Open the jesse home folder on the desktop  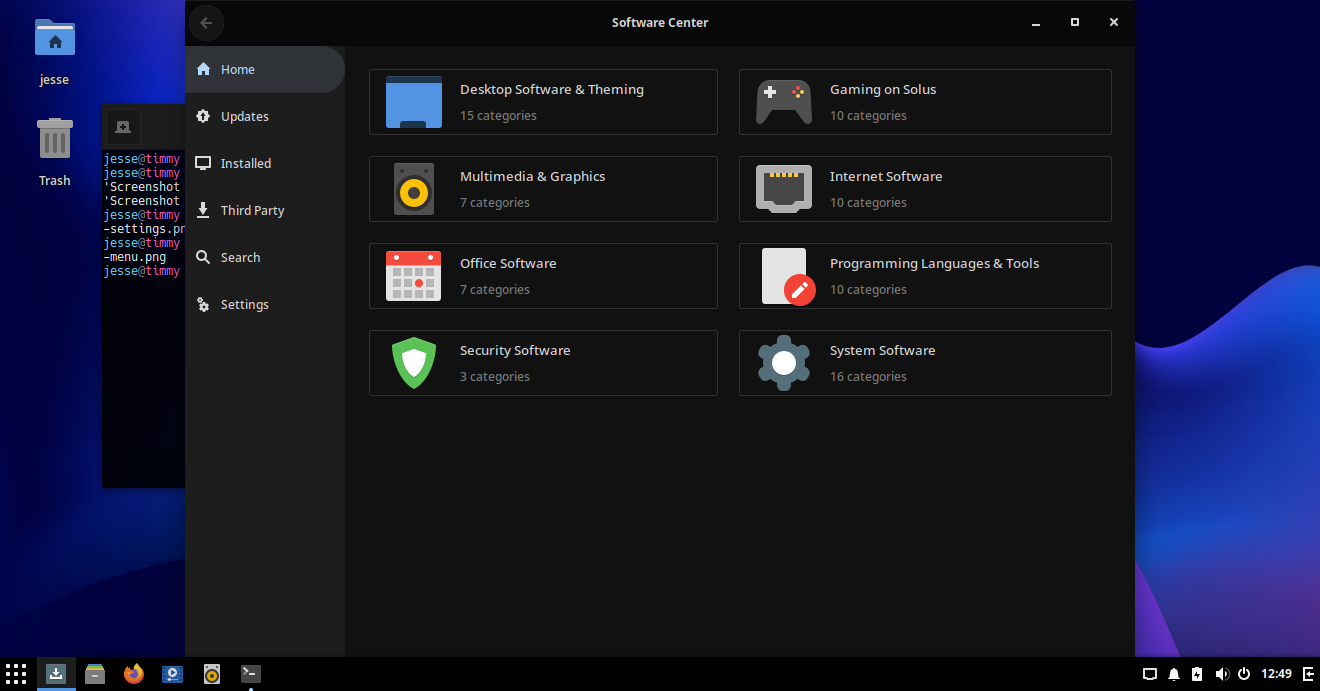pyautogui.click(x=55, y=52)
